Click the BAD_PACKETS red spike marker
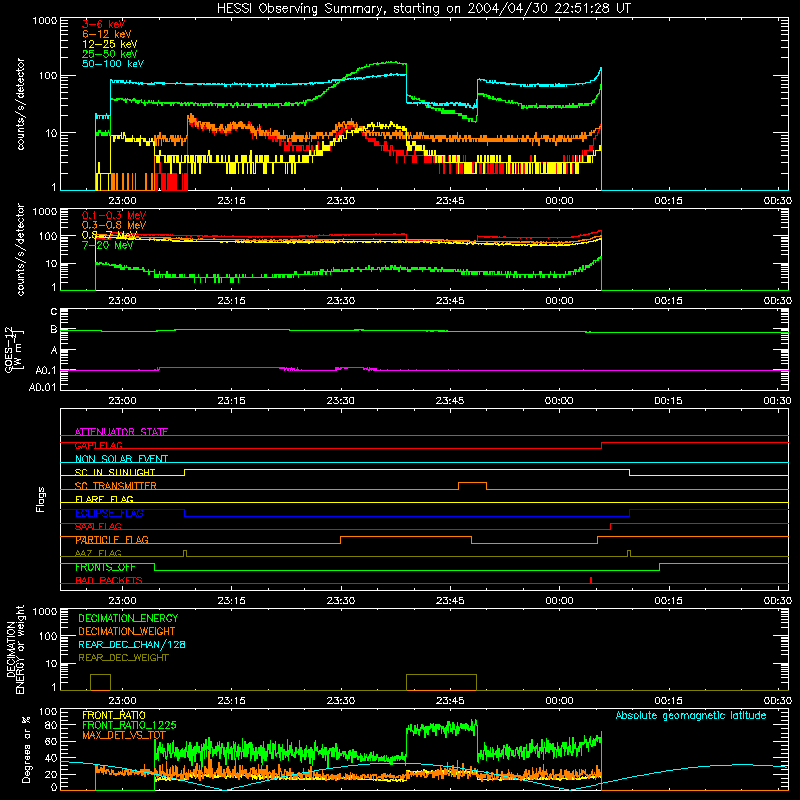This screenshot has width=800, height=800. (591, 580)
